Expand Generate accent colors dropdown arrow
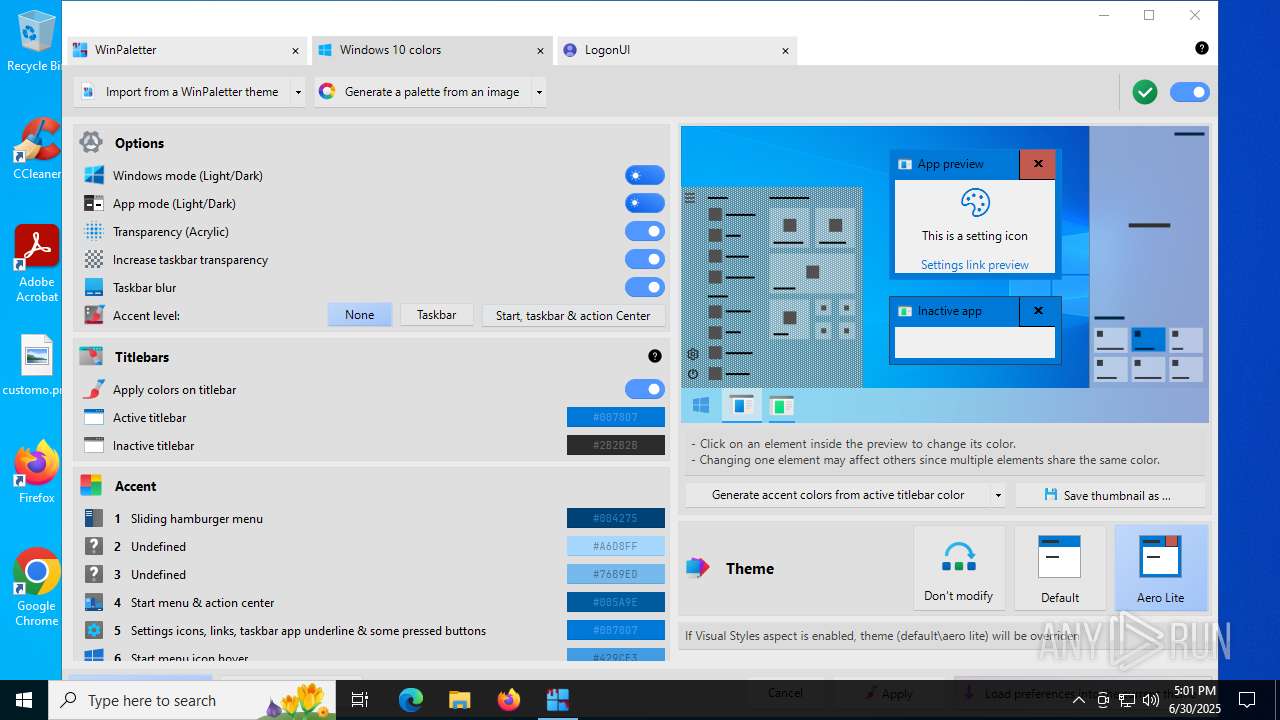 point(998,495)
